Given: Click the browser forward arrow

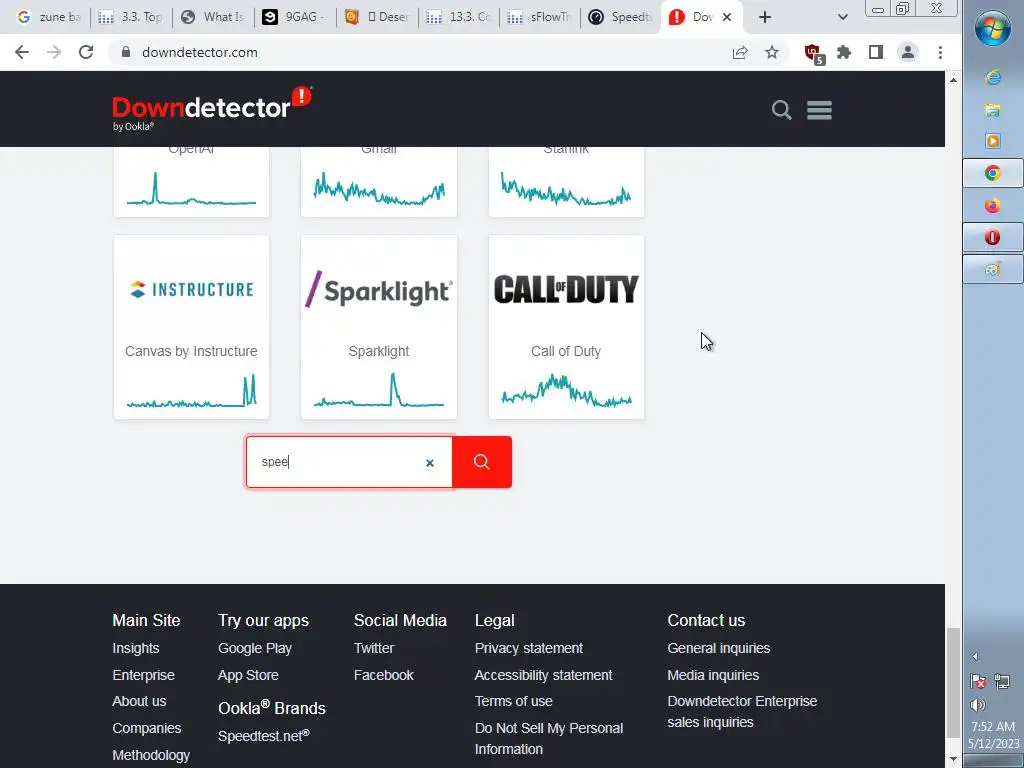Looking at the screenshot, I should click(x=54, y=52).
